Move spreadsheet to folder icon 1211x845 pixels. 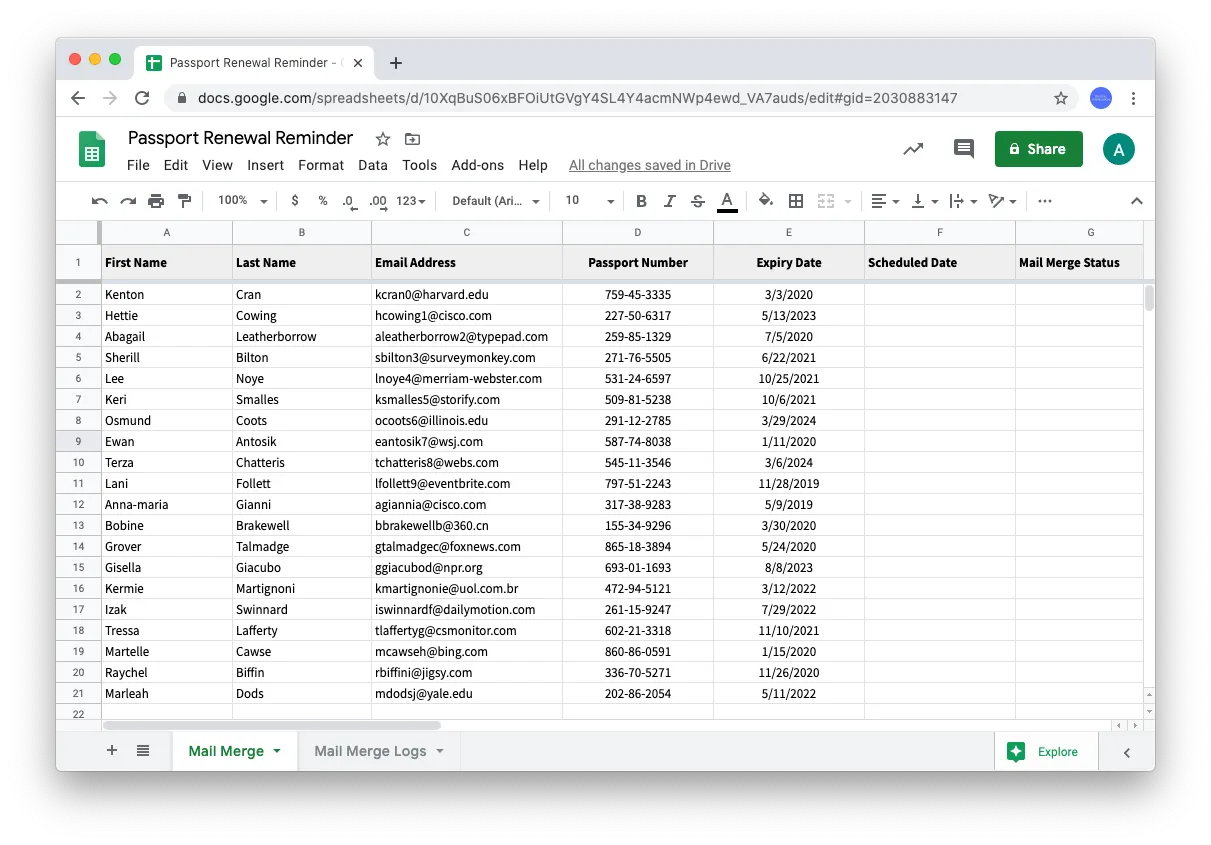tap(412, 139)
